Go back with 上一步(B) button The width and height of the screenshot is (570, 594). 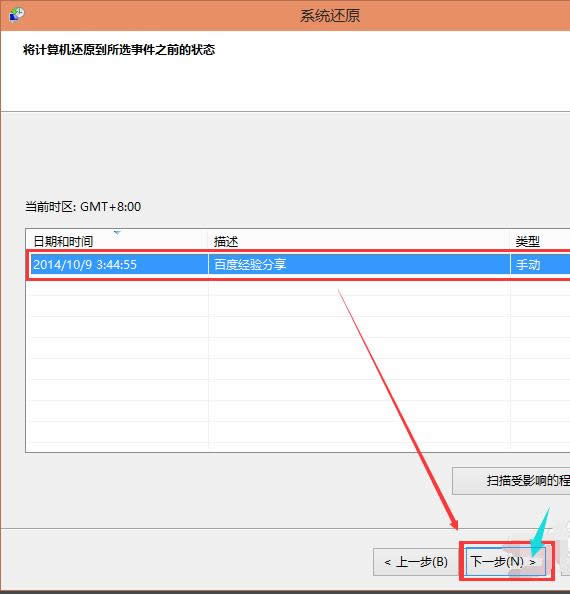(416, 562)
